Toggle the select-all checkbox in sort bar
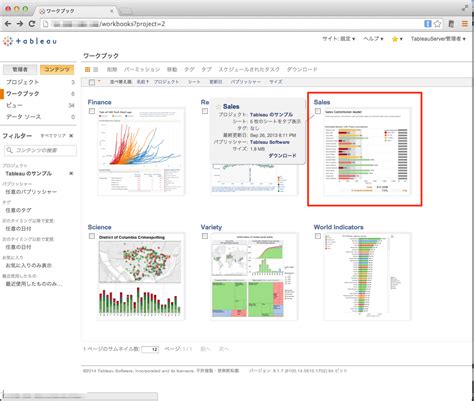This screenshot has width=474, height=401. click(x=92, y=82)
